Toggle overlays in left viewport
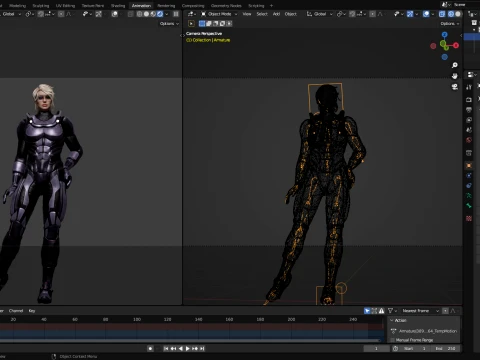Image resolution: width=480 pixels, height=360 pixels. coord(114,14)
